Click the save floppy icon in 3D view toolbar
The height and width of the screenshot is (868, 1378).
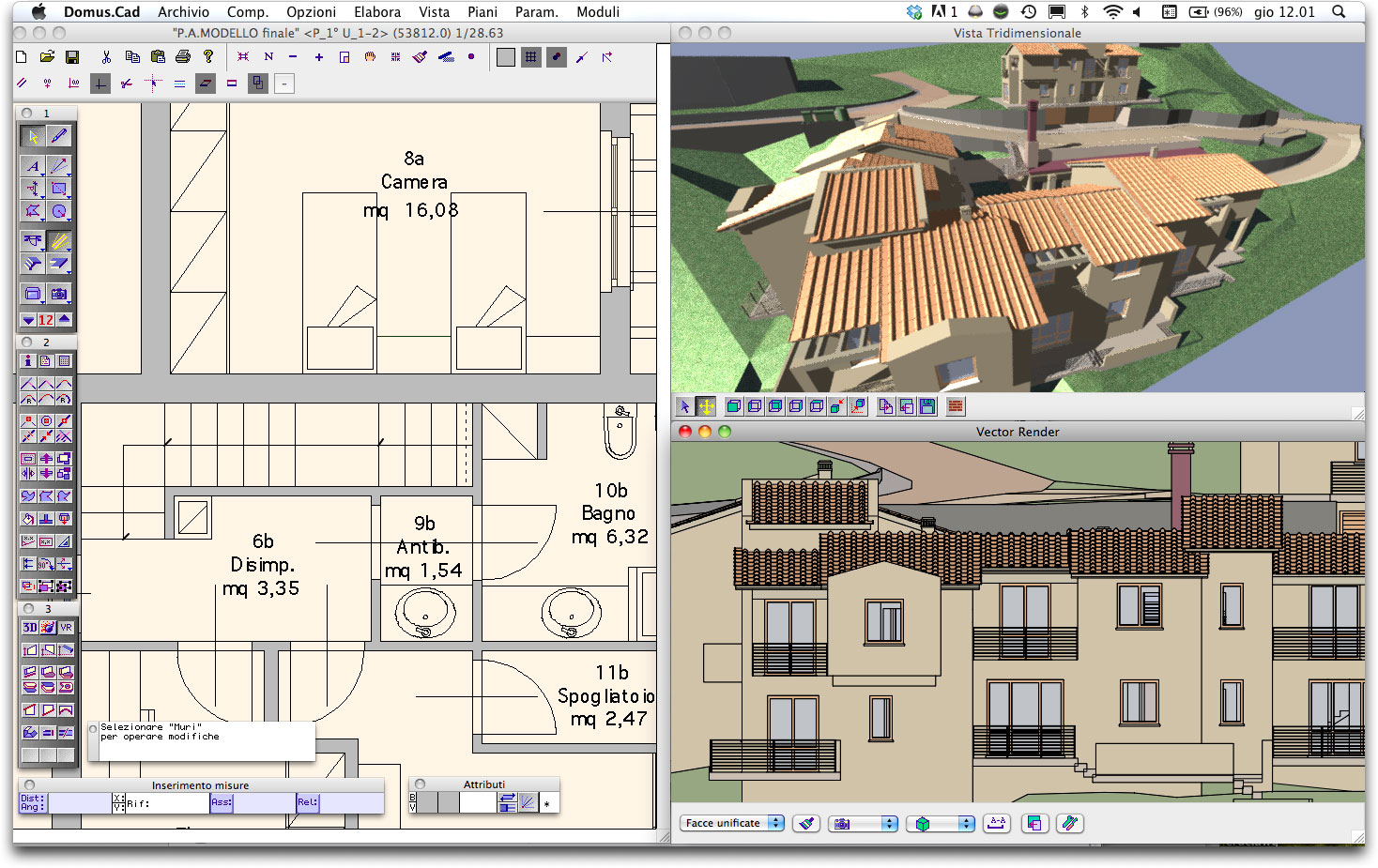click(x=927, y=406)
